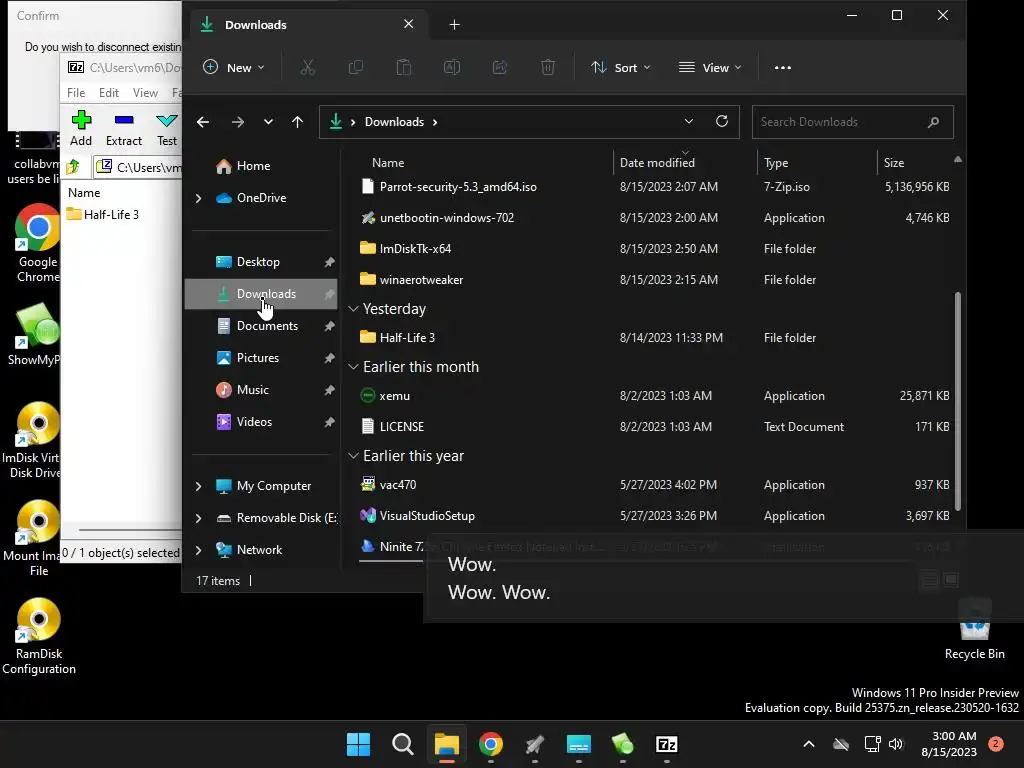Open taskbar Search magnifier

(402, 744)
